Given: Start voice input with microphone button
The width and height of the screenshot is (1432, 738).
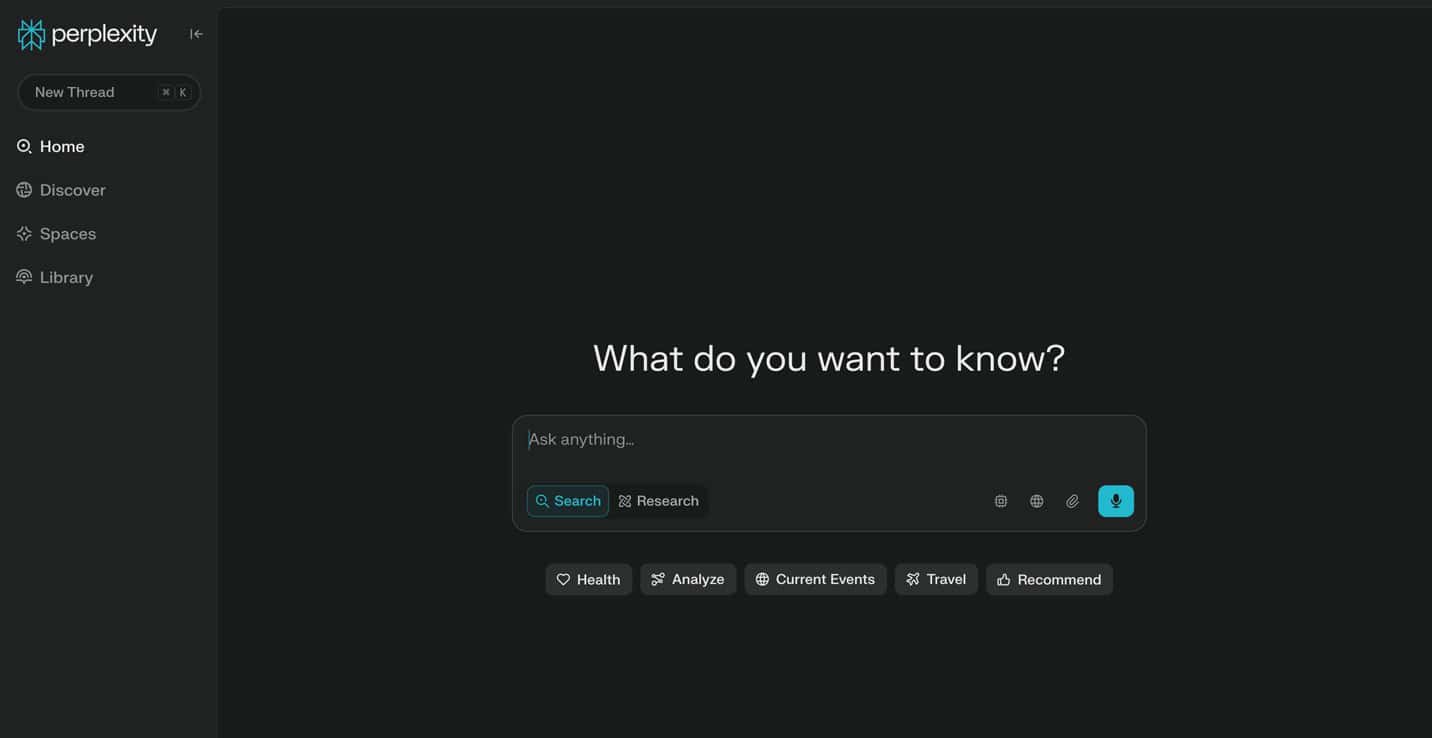Looking at the screenshot, I should [1116, 501].
